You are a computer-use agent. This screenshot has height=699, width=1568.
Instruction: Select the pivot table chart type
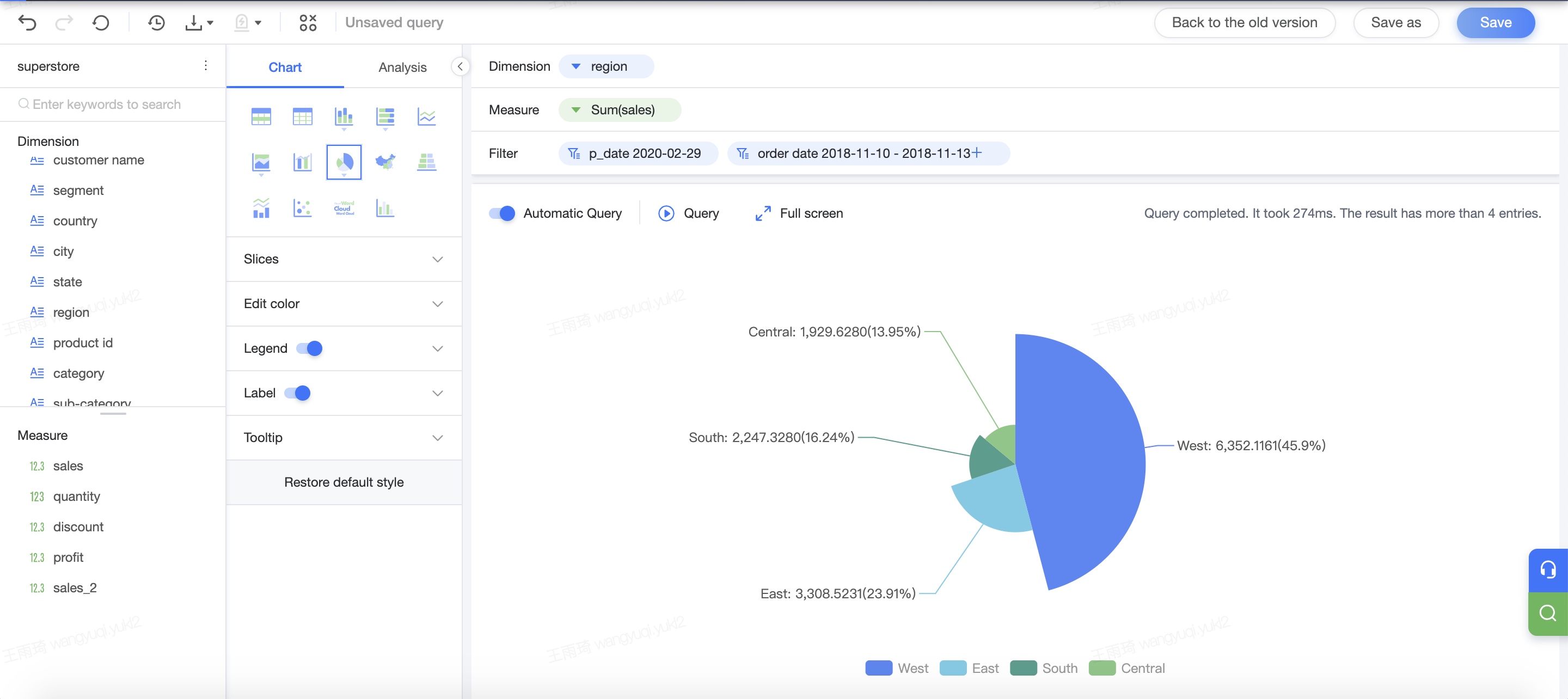[x=261, y=116]
